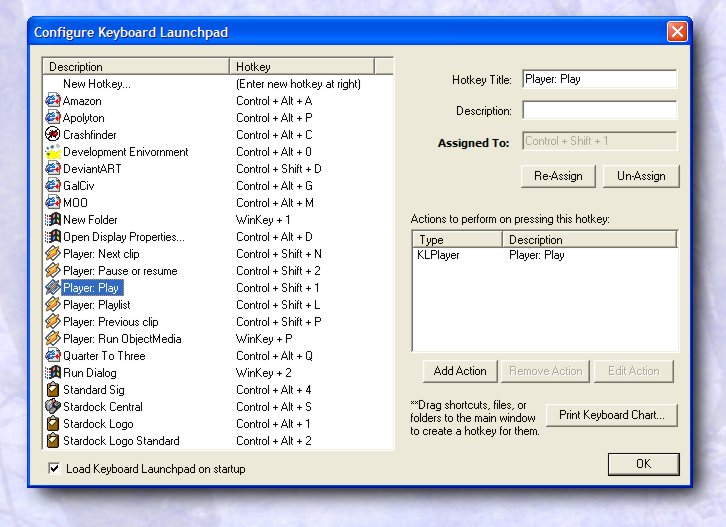Viewport: 726px width, 527px height.
Task: Click the Player: Pause or resume icon
Action: [53, 270]
